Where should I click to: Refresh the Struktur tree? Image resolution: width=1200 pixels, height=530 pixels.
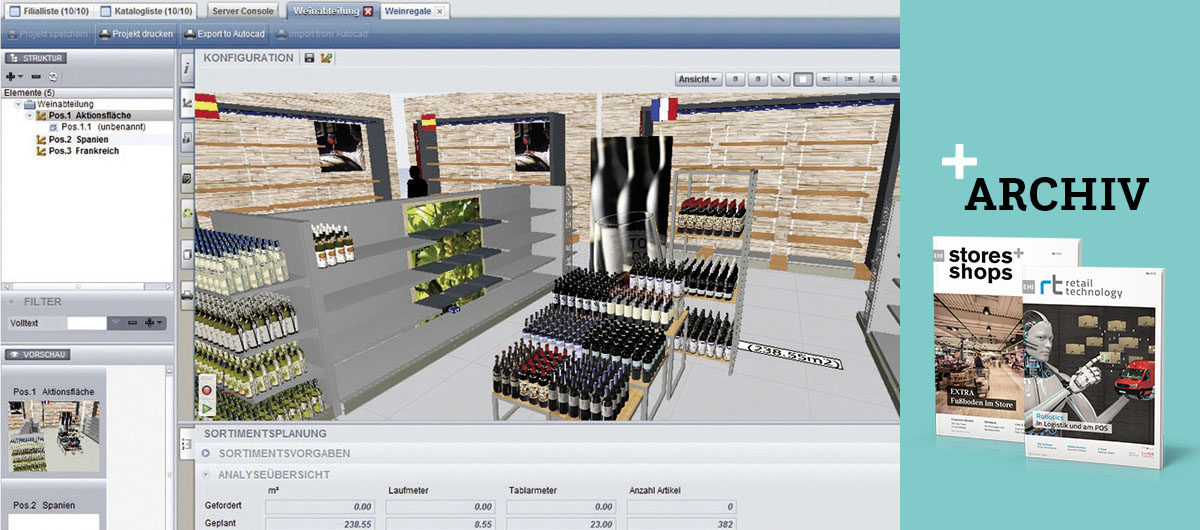[x=53, y=76]
